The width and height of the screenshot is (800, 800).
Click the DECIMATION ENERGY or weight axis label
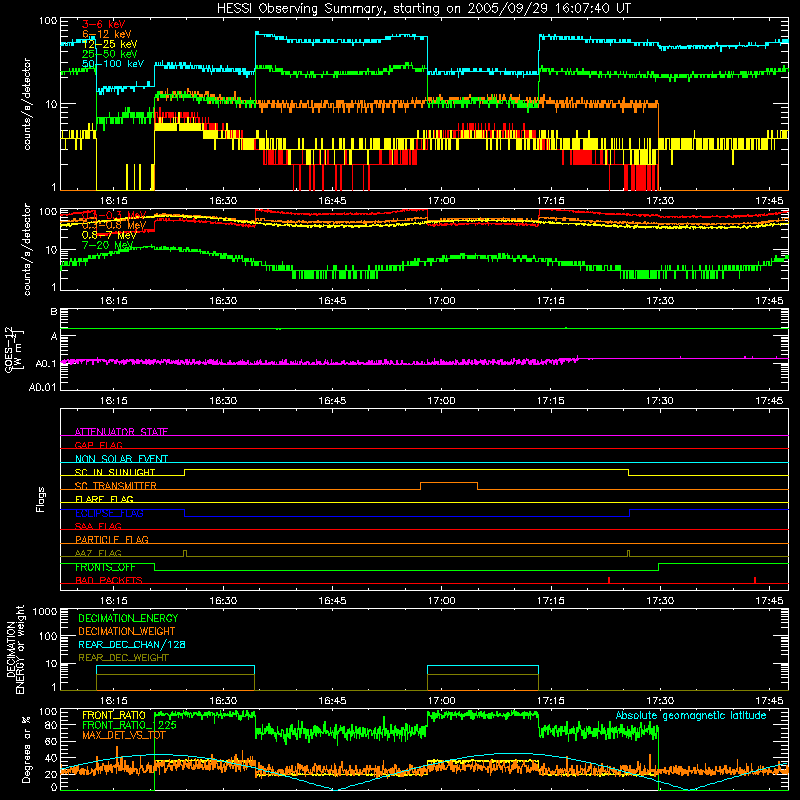coord(15,649)
